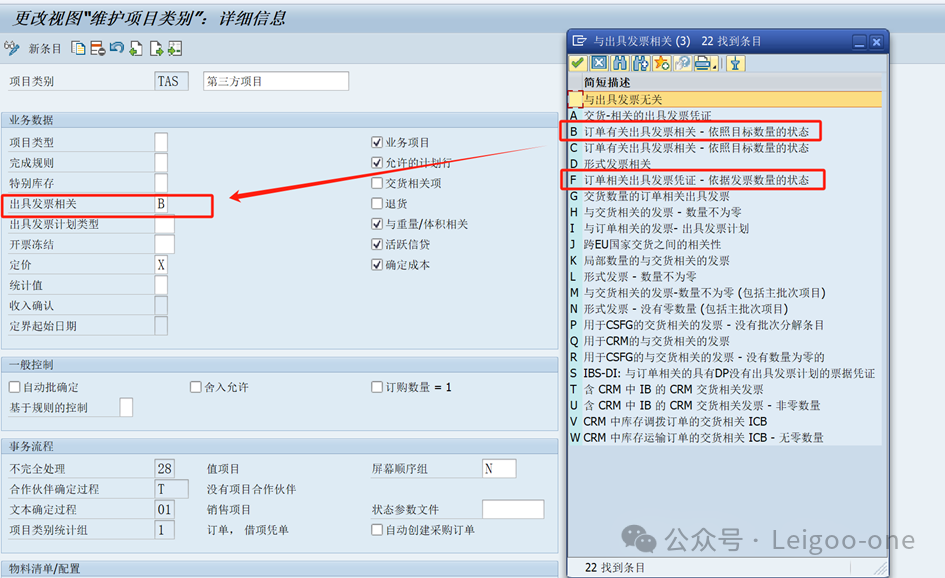Image resolution: width=945 pixels, height=578 pixels.
Task: Click the 定价 field containing X
Action: click(161, 265)
